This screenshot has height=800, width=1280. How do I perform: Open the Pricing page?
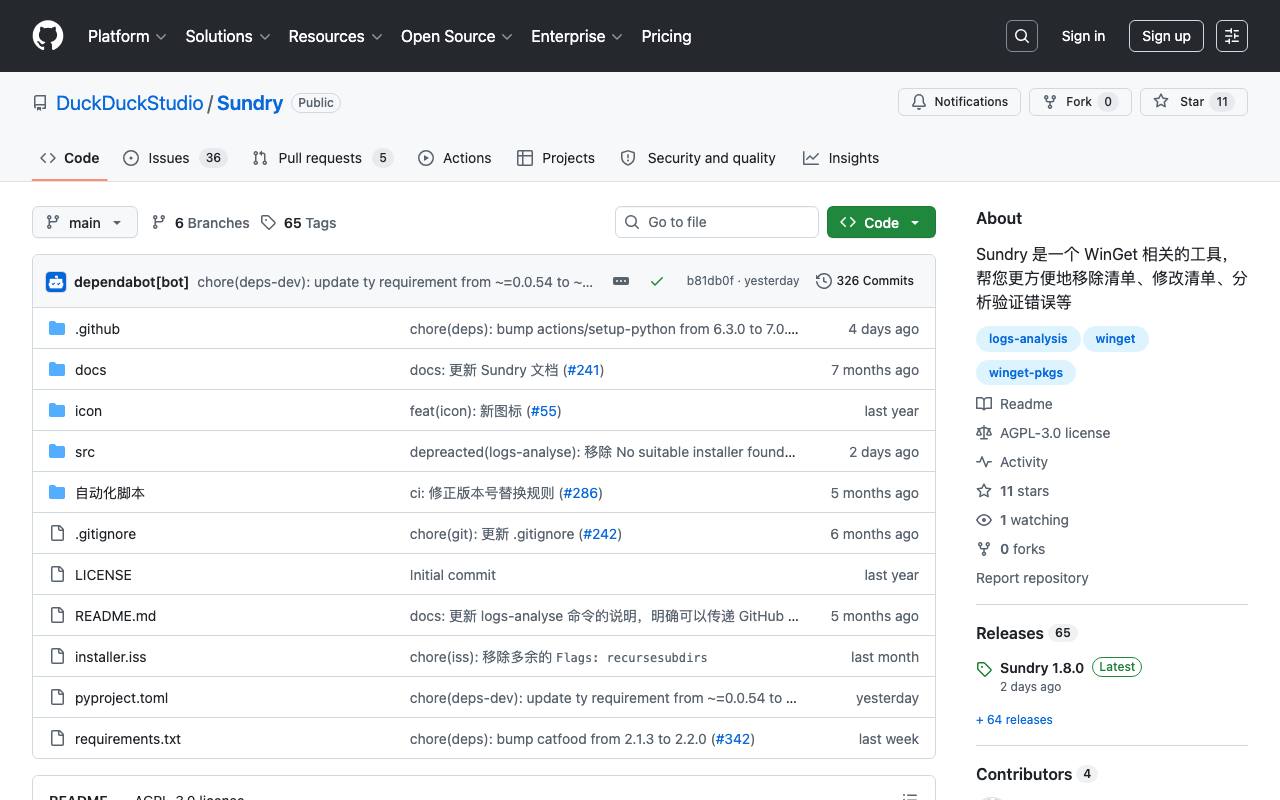666,36
